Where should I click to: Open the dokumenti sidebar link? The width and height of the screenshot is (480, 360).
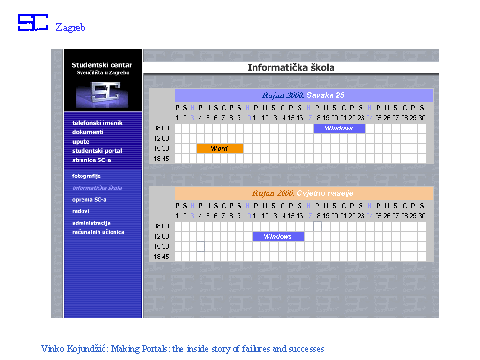pos(88,132)
